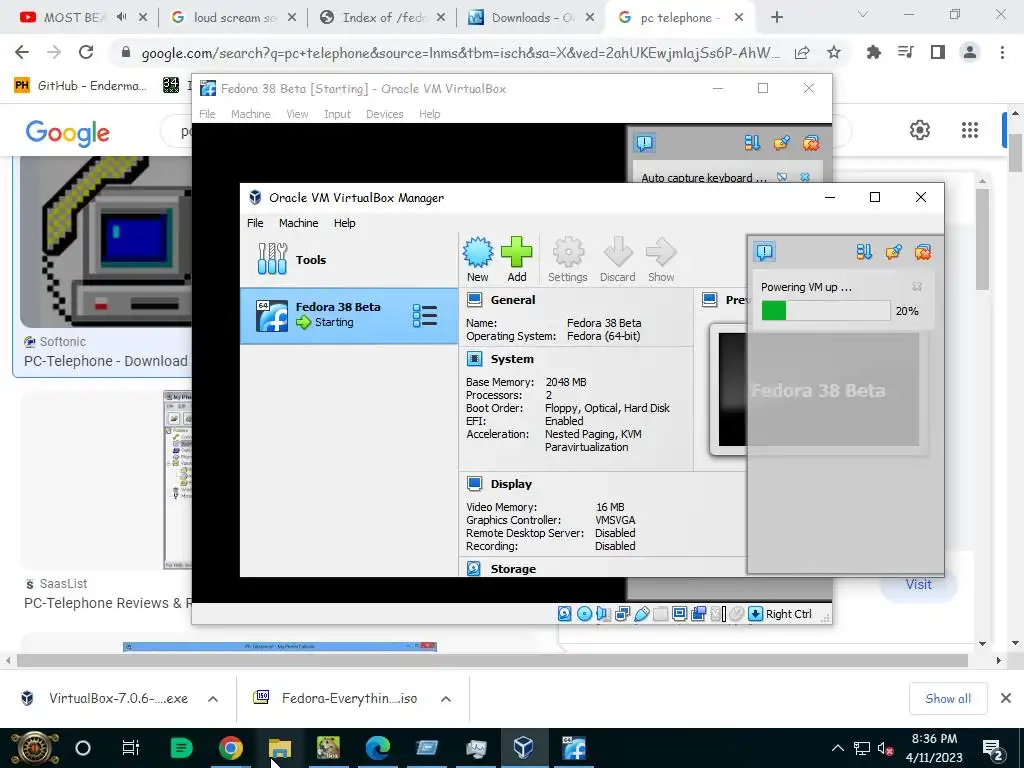Viewport: 1024px width, 768px height.
Task: Bookmark this page with the star icon
Action: (834, 52)
